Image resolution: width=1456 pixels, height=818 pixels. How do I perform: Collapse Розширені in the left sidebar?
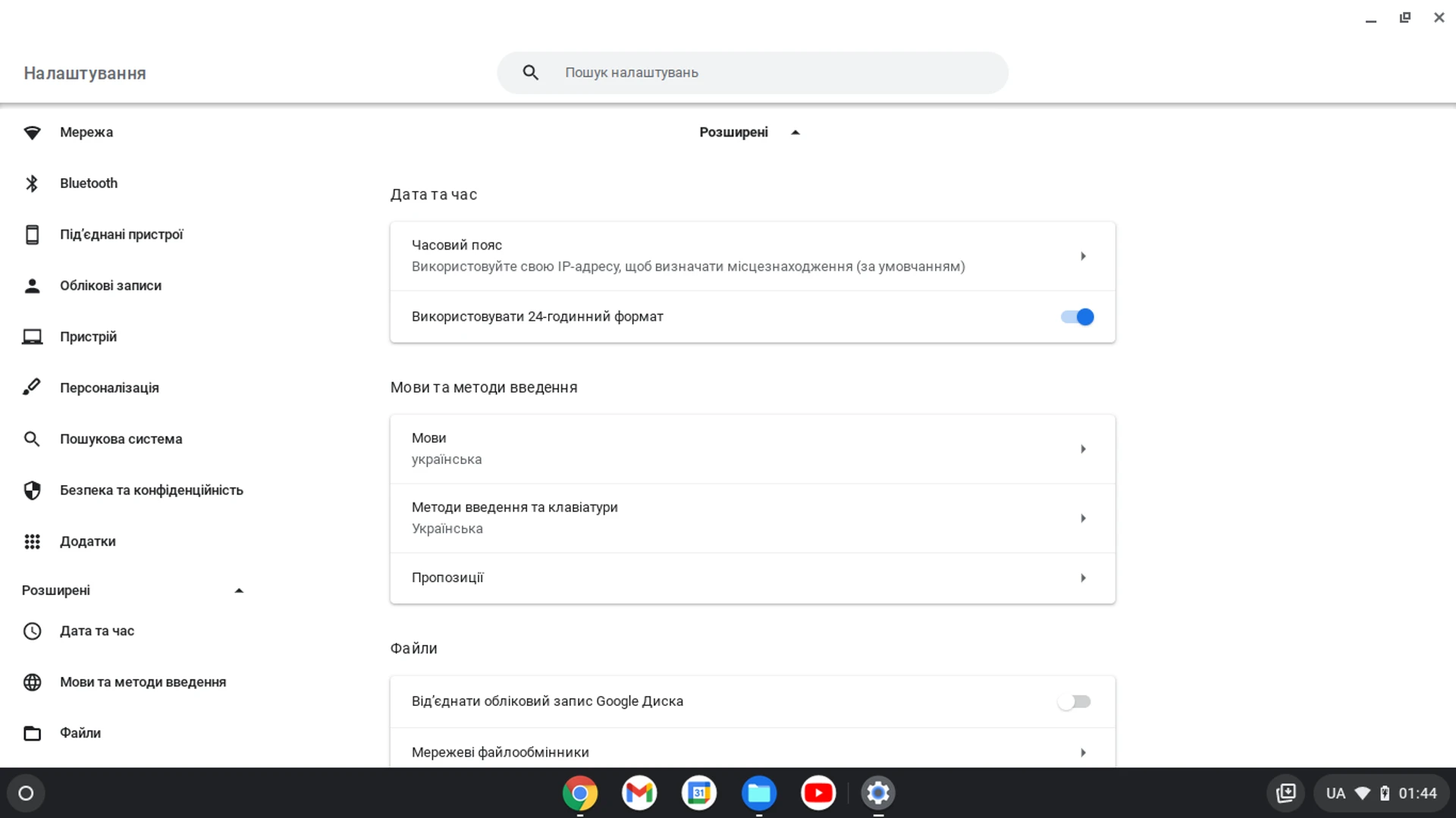[x=239, y=591]
